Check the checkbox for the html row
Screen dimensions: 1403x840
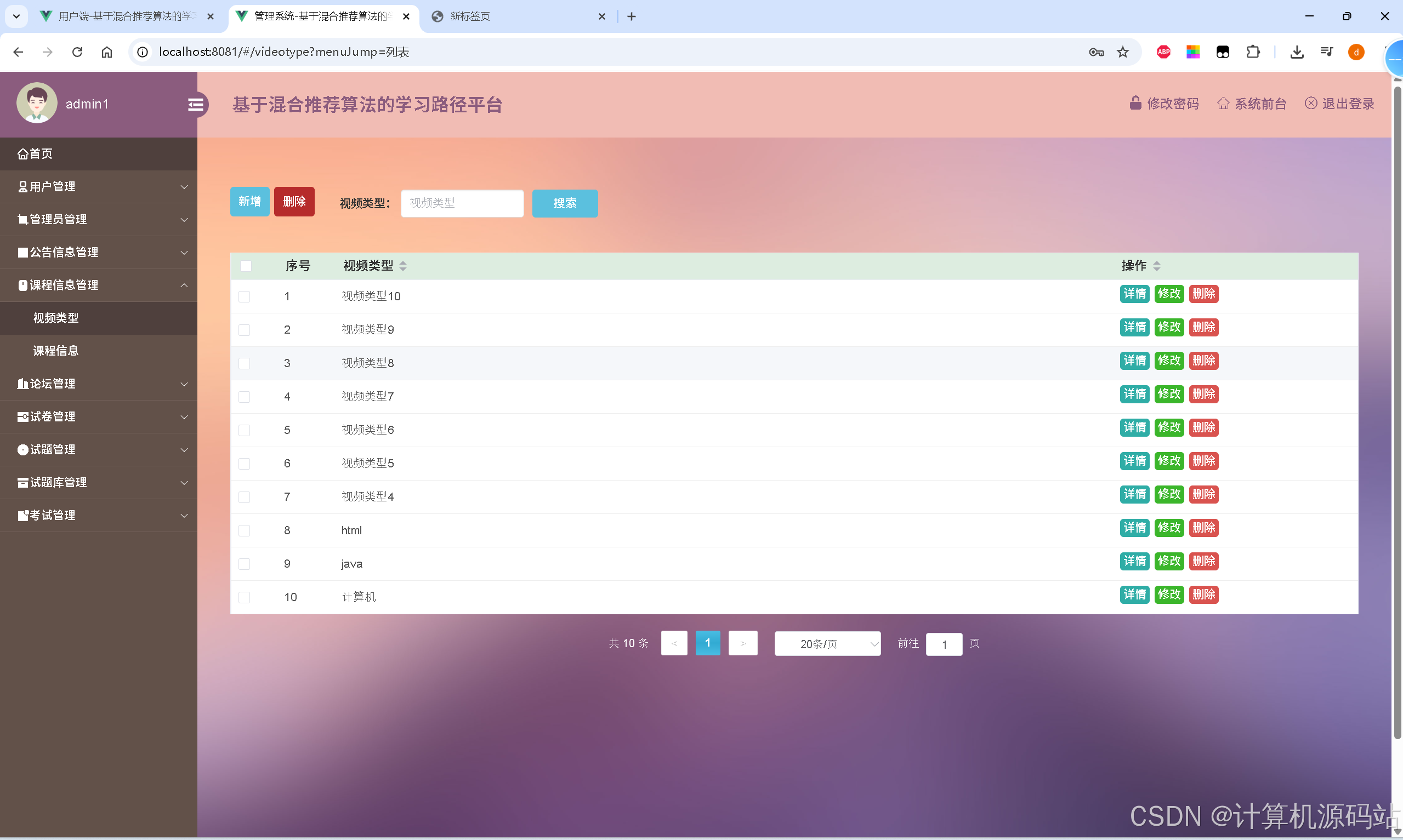tap(245, 530)
